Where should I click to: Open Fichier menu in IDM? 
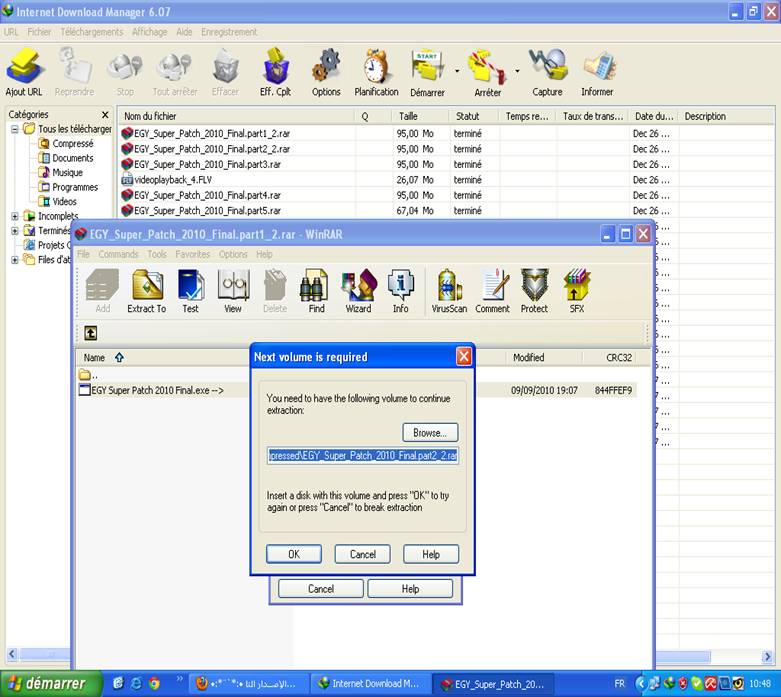(x=39, y=32)
